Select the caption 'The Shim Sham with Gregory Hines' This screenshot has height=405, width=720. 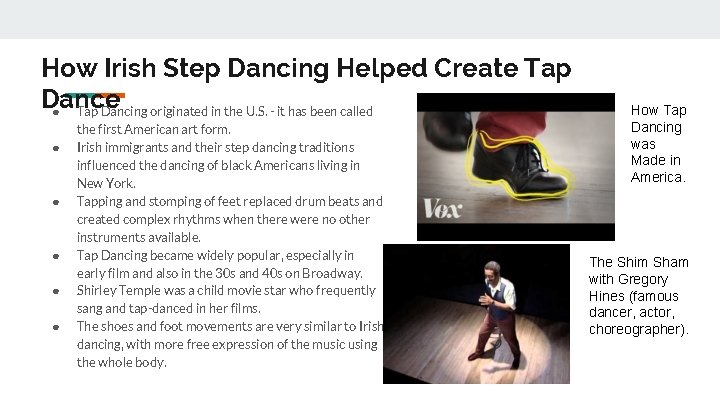[639, 295]
